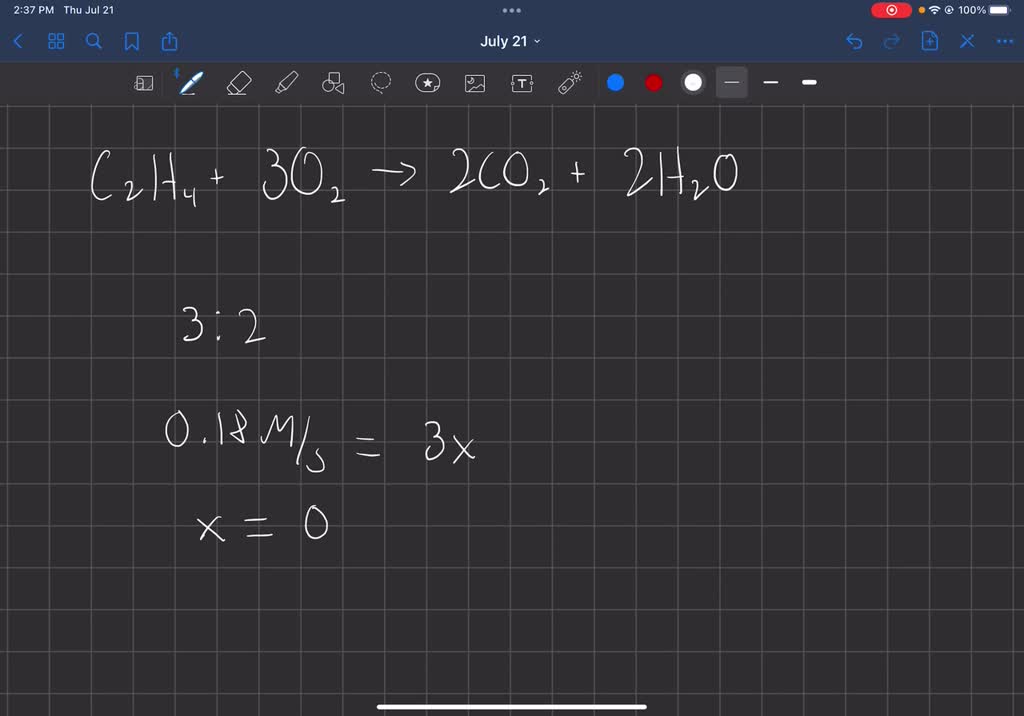The width and height of the screenshot is (1024, 716).
Task: Select the fountain Pen tool
Action: 190,83
